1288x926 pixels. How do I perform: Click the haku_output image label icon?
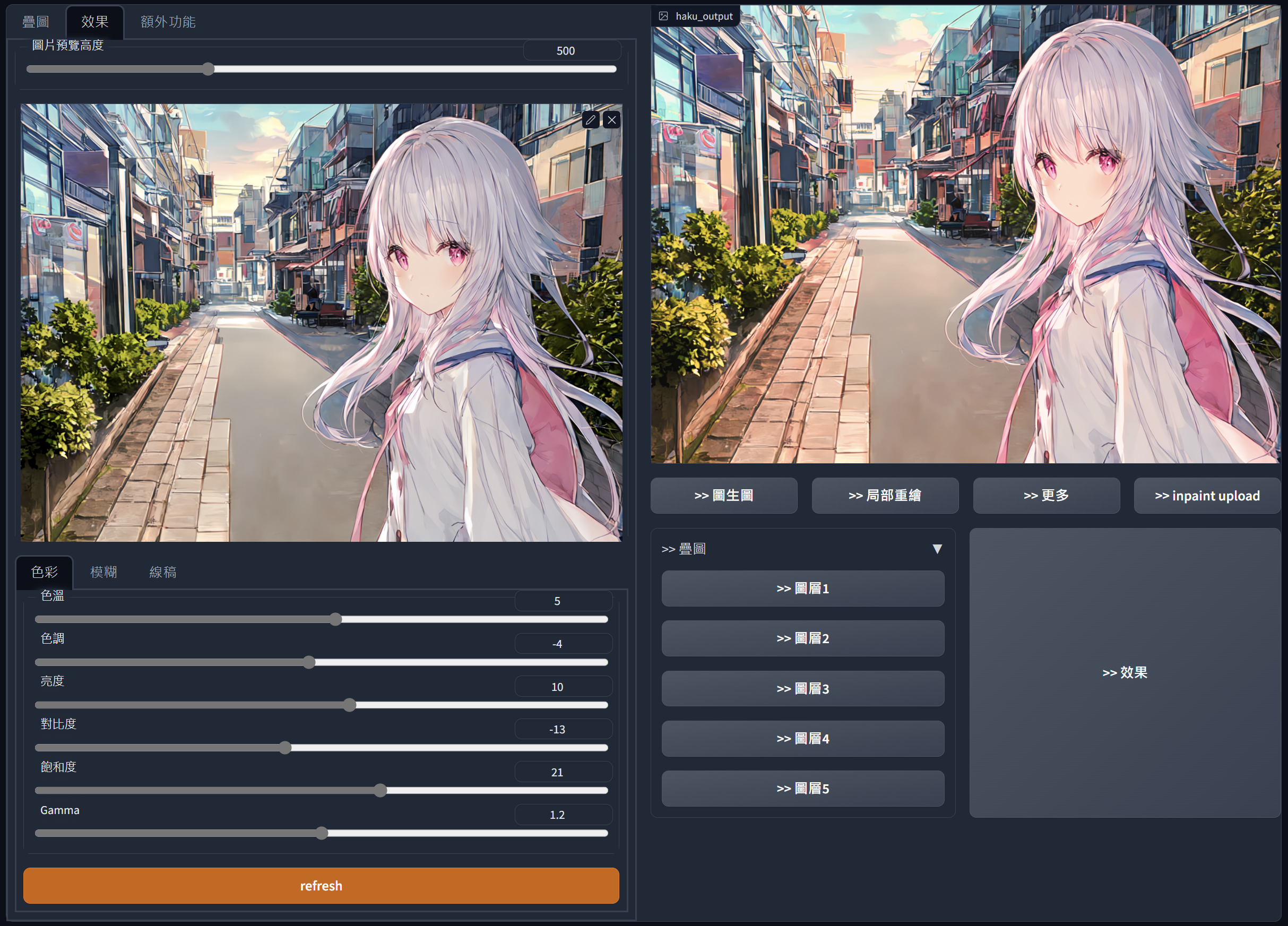point(663,16)
